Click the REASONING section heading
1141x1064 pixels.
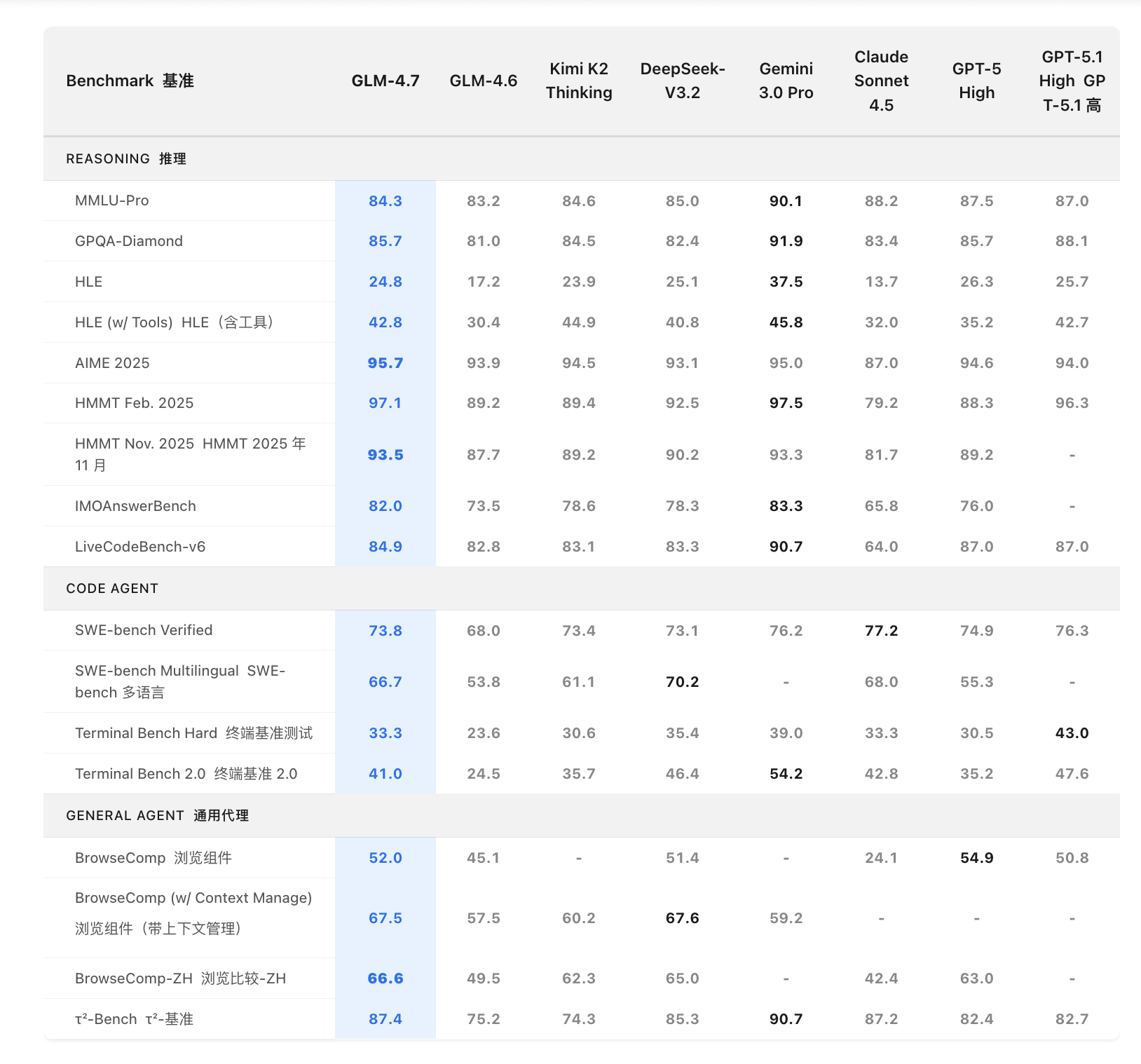click(126, 159)
